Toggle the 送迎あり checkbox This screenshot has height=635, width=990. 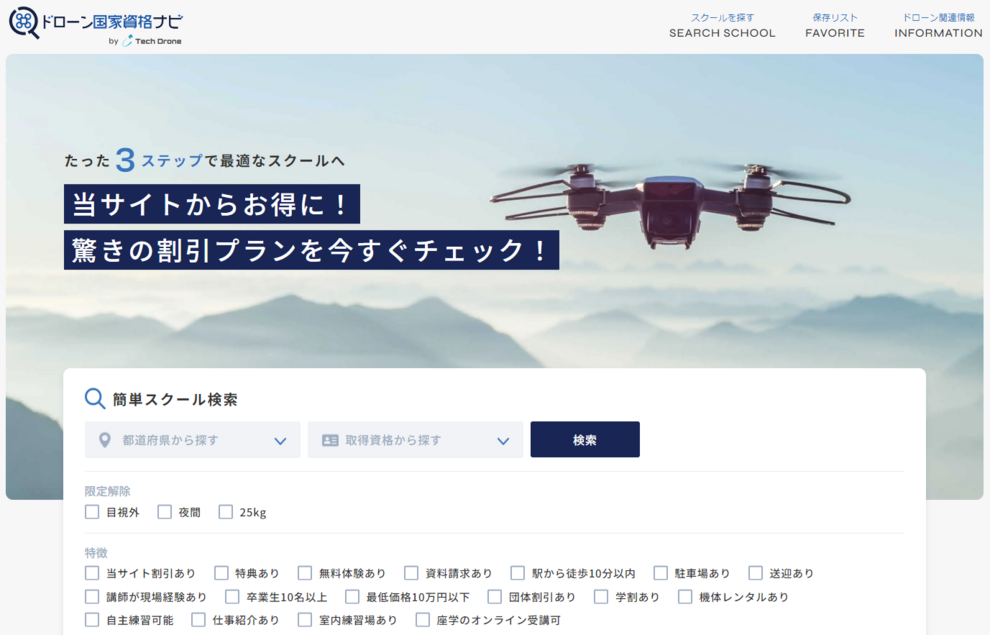coord(755,573)
